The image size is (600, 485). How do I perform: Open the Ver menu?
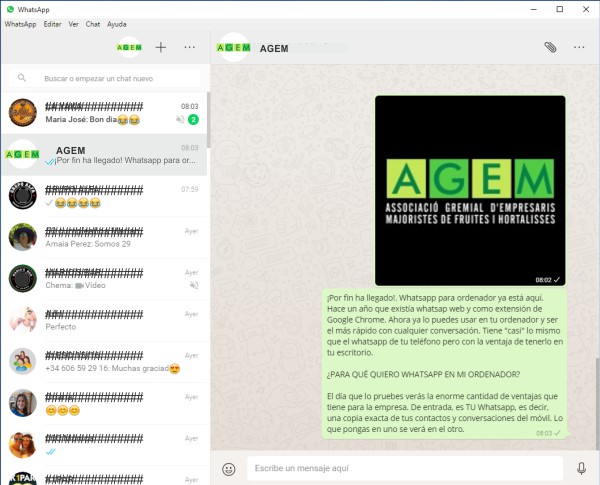click(73, 24)
